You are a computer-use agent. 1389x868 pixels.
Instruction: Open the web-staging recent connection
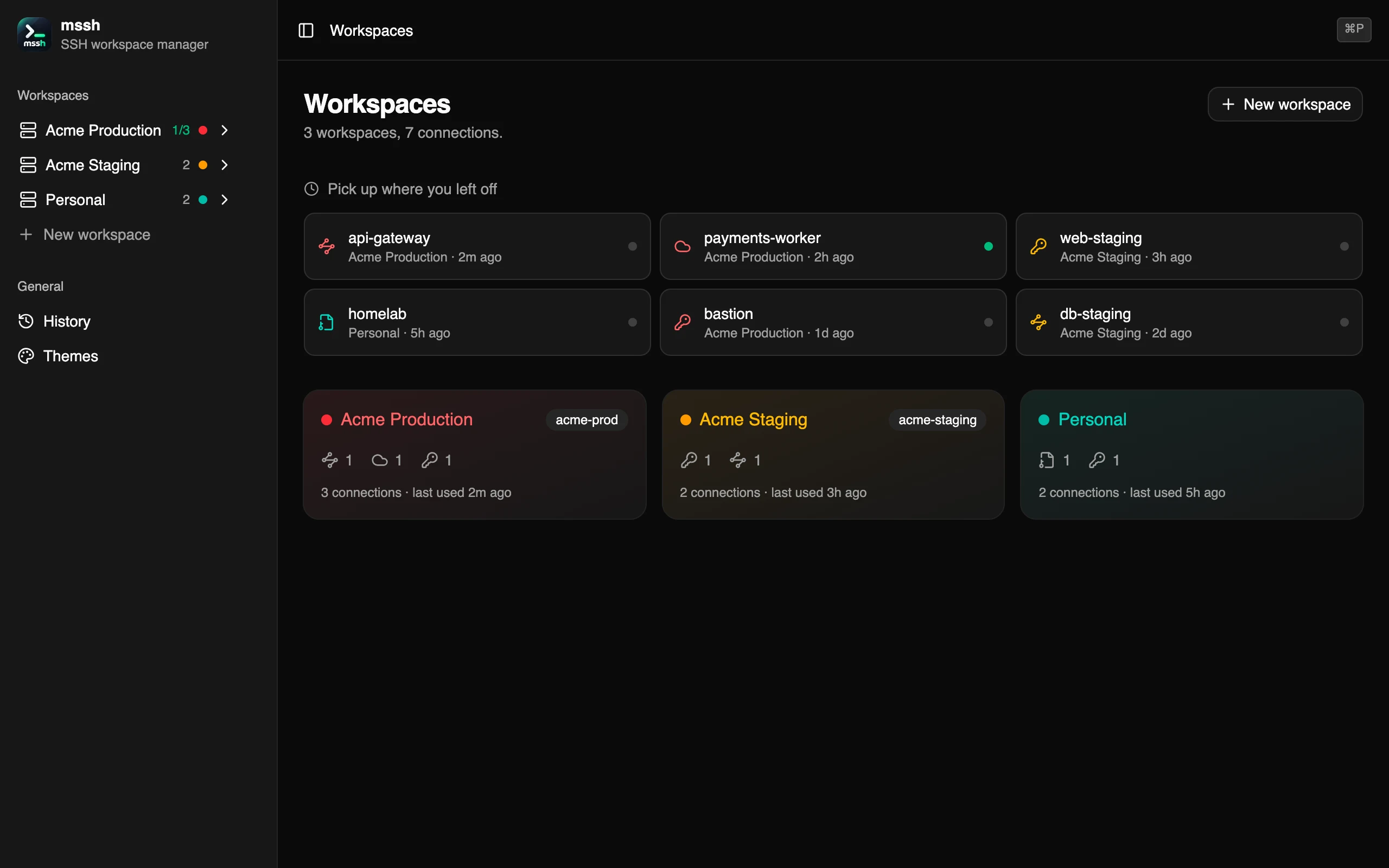[x=1189, y=246]
